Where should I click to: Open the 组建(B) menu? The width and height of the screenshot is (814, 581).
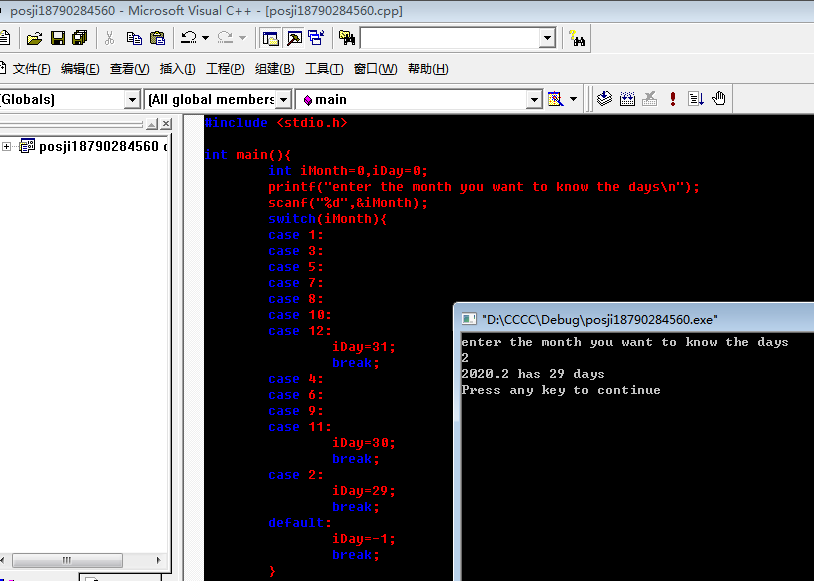[x=275, y=69]
